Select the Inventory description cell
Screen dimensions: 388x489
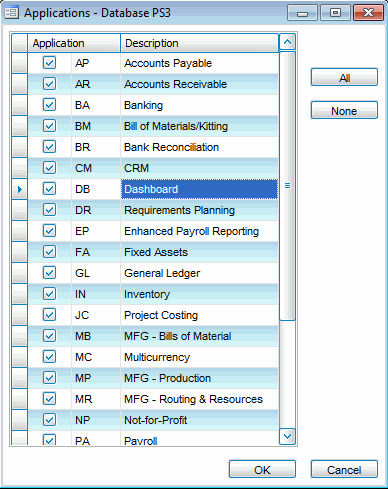[x=199, y=294]
